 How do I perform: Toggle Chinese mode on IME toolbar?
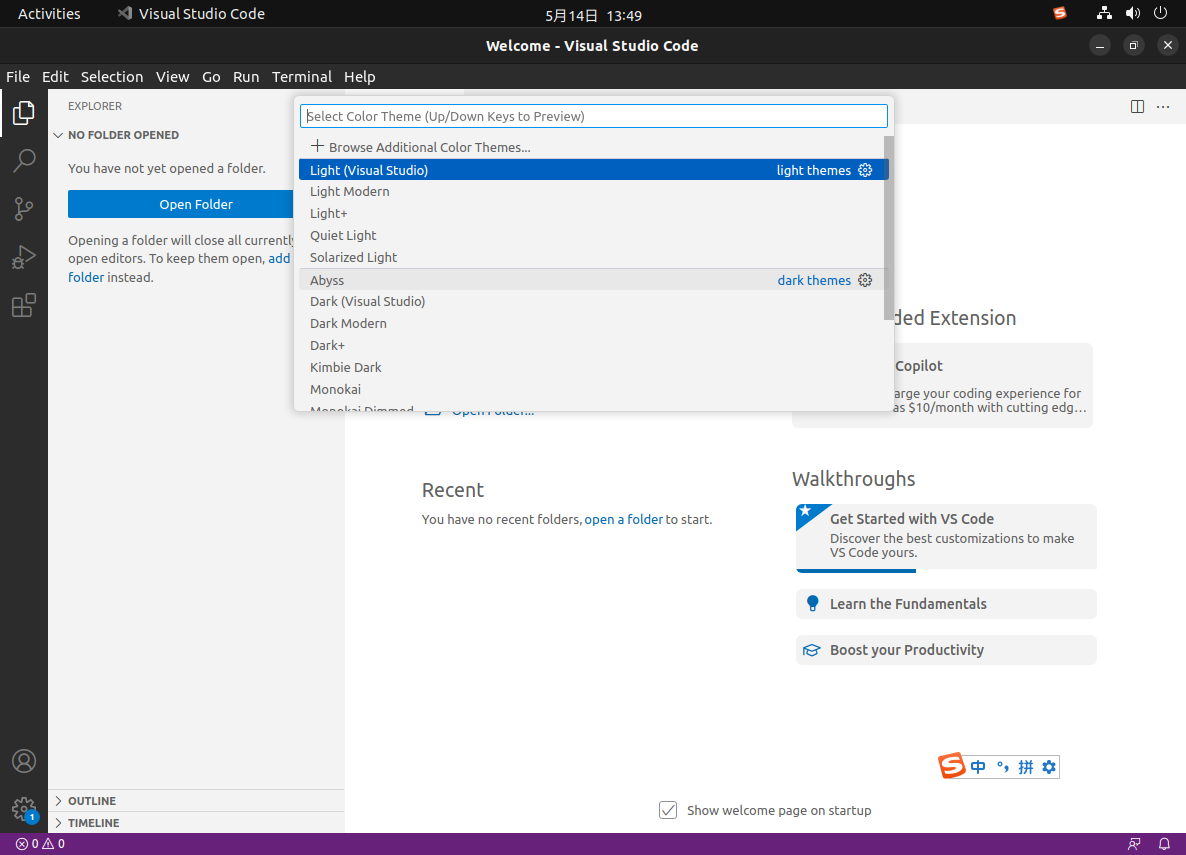coord(978,767)
